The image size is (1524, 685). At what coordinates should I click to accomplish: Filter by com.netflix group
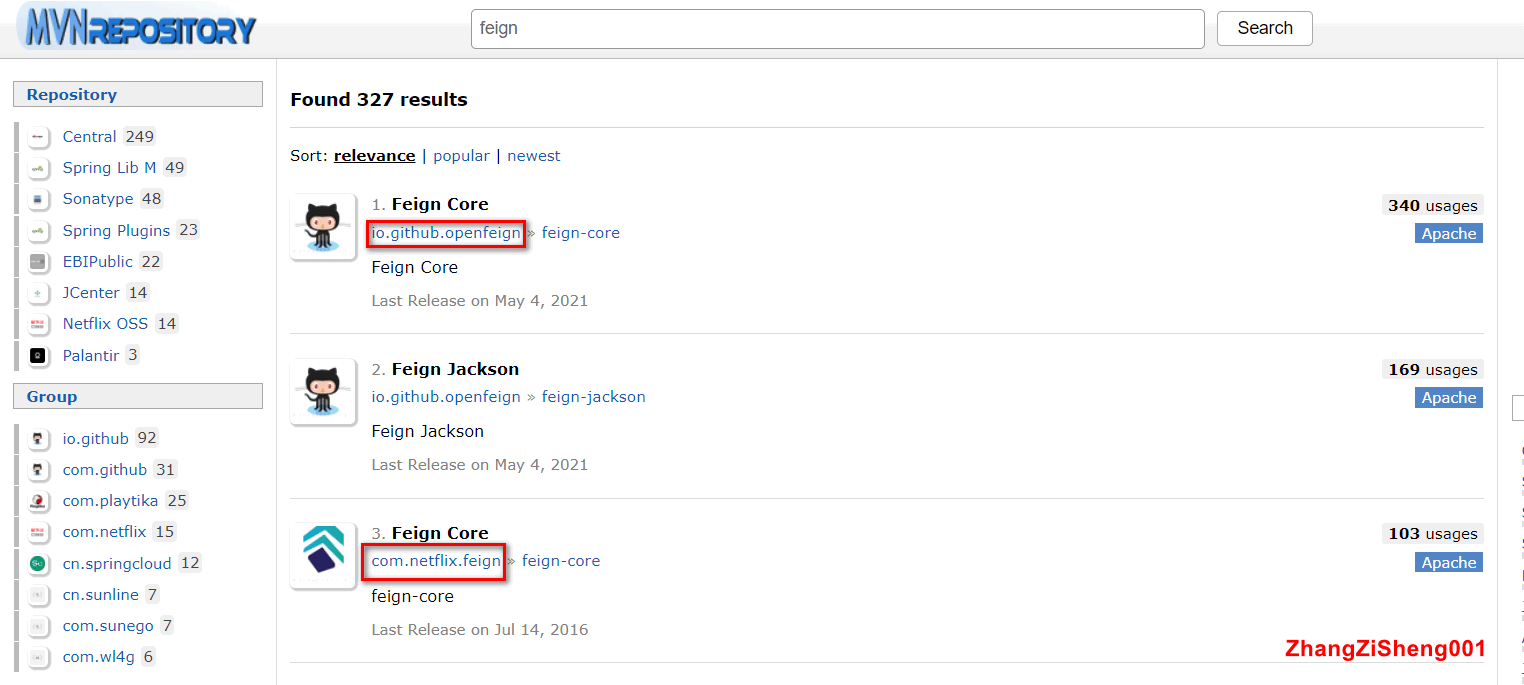(104, 532)
